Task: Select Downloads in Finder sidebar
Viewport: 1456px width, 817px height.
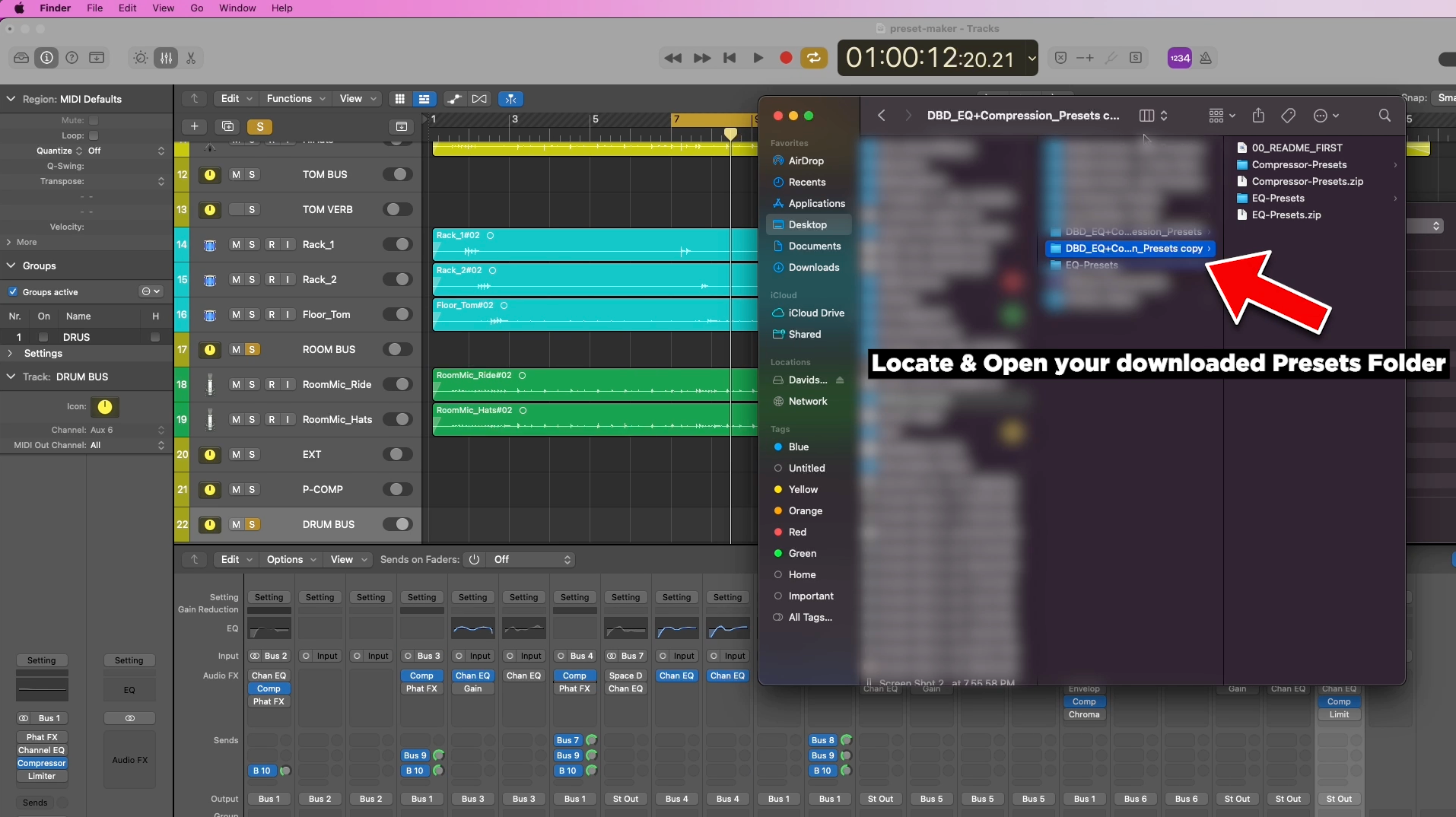Action: 813,268
